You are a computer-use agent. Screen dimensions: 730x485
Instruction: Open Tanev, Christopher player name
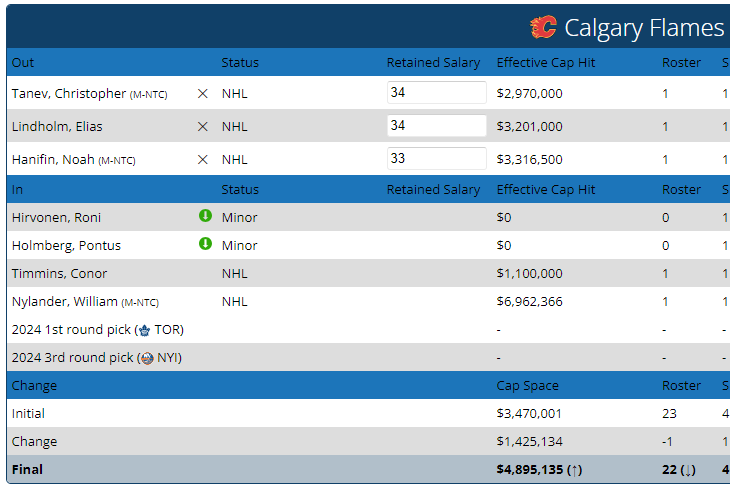(x=69, y=94)
